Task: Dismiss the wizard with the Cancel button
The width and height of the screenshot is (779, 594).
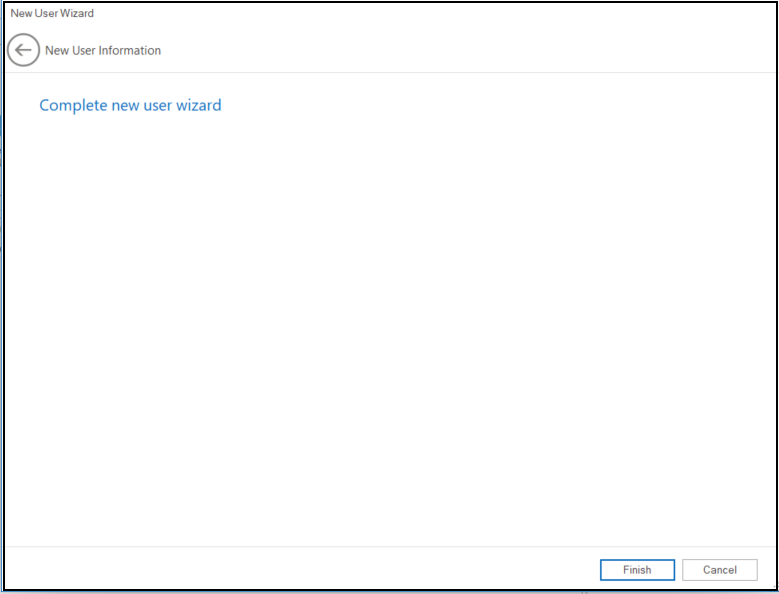Action: click(x=719, y=570)
